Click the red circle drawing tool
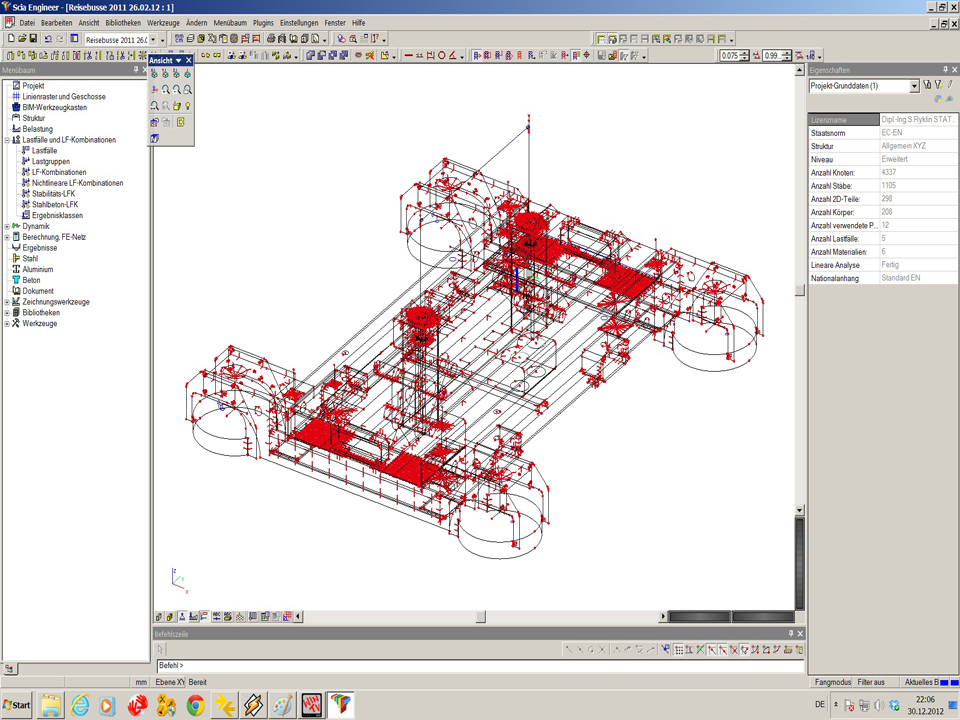Screen dimensions: 960x720 coord(441,56)
